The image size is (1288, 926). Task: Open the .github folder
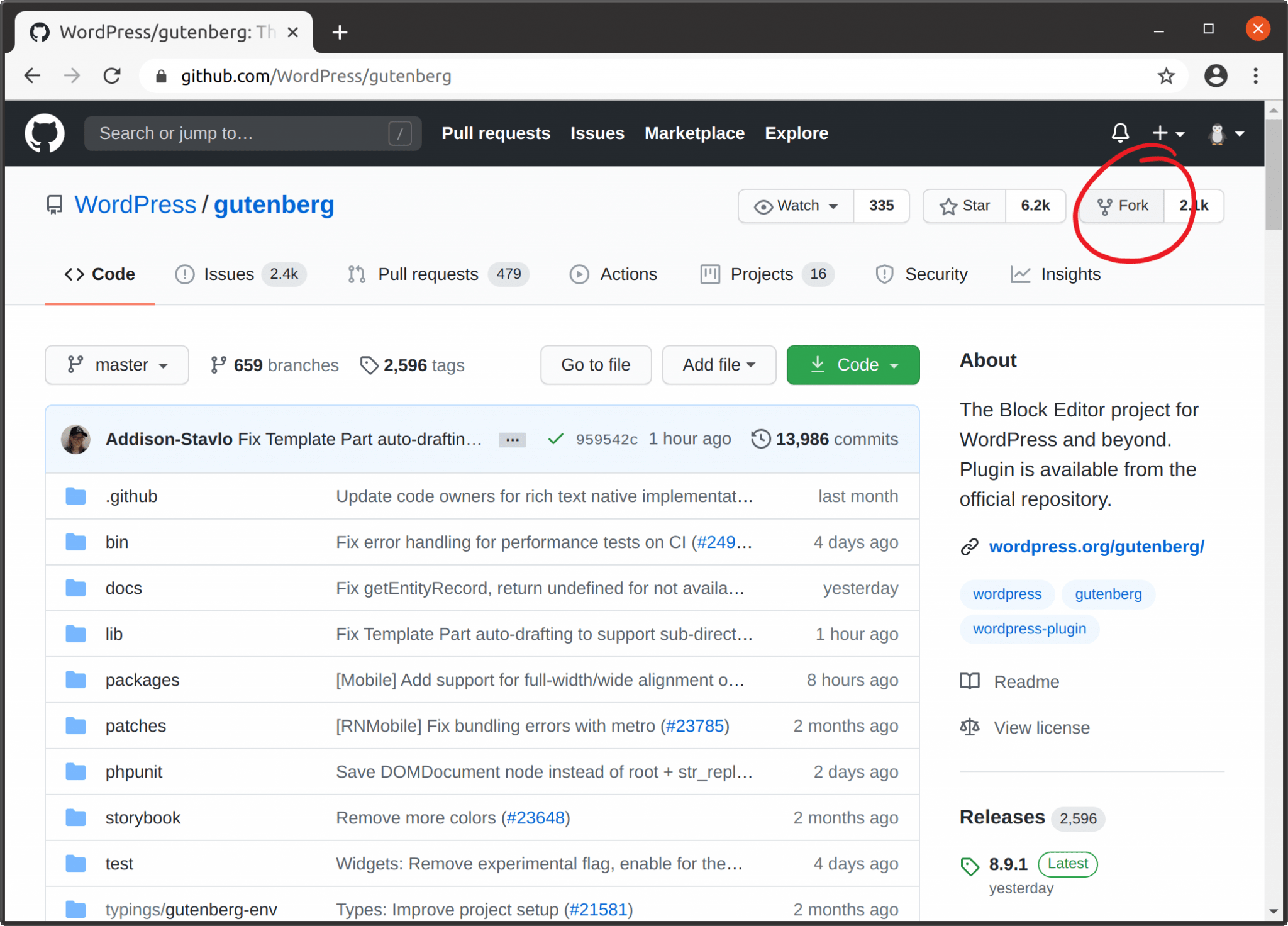(131, 496)
